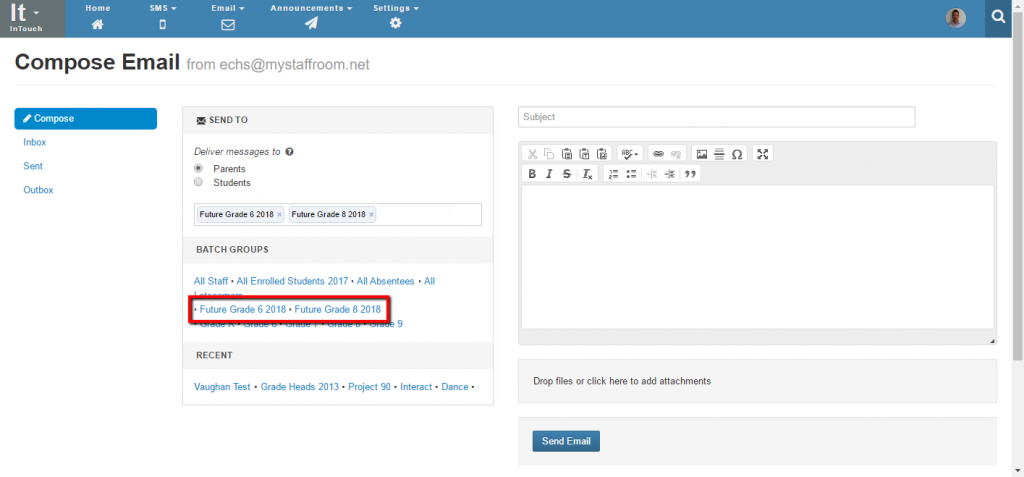Click the Future Grade 6 2018 batch group link

point(243,308)
